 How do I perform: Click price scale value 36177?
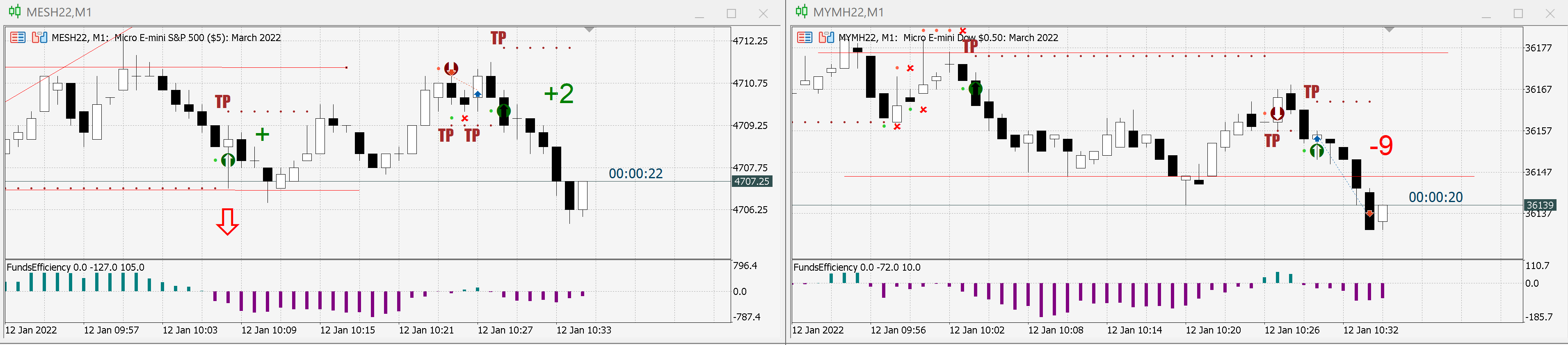1538,48
